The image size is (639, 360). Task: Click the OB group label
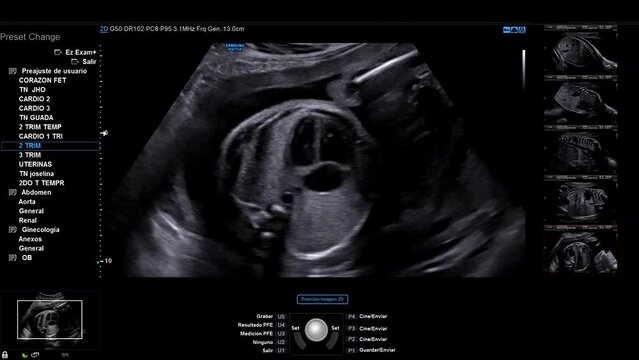click(x=26, y=258)
